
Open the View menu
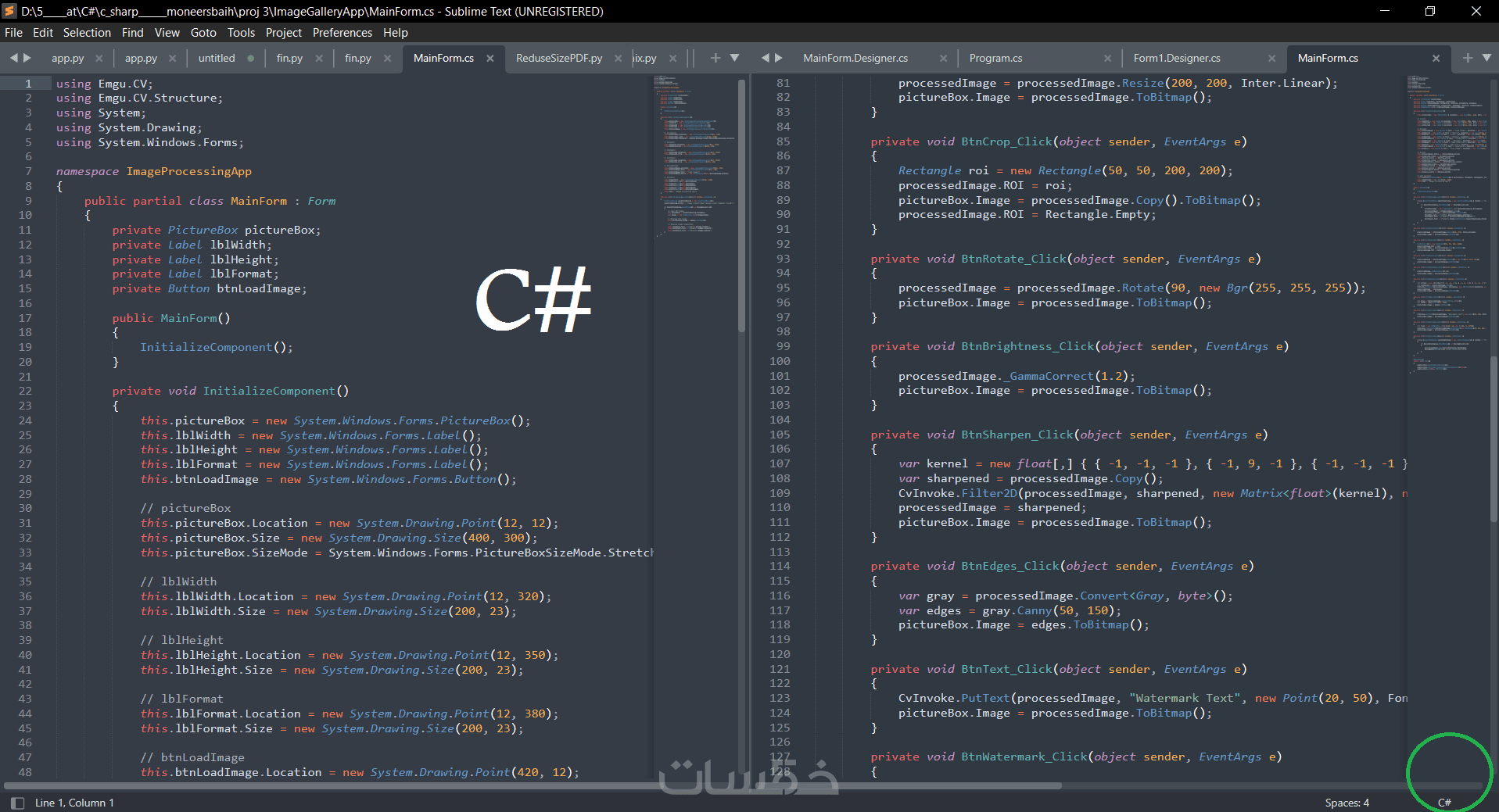[x=167, y=33]
